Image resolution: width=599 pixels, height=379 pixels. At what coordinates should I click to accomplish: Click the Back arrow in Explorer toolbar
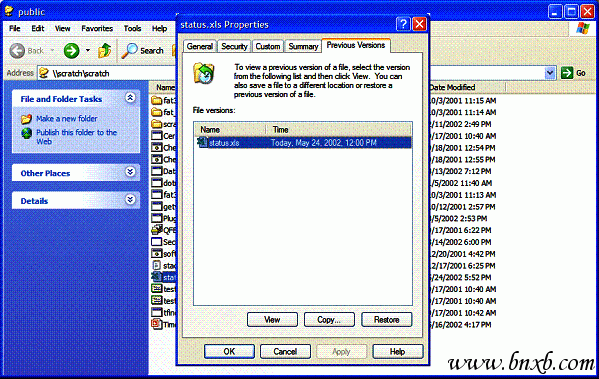(x=17, y=50)
